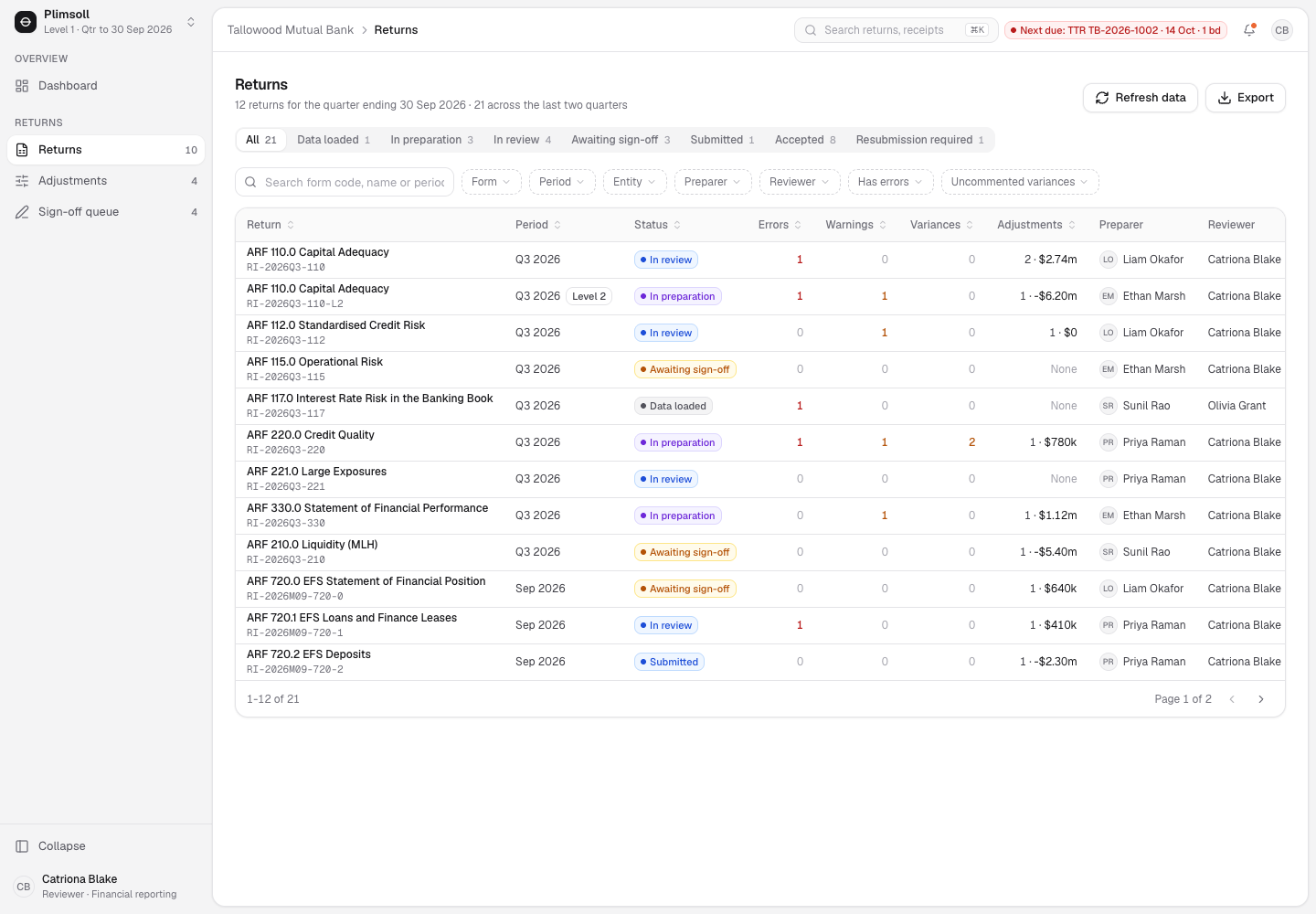Switch to the Accepted tab
Image resolution: width=1316 pixels, height=914 pixels.
coord(805,140)
